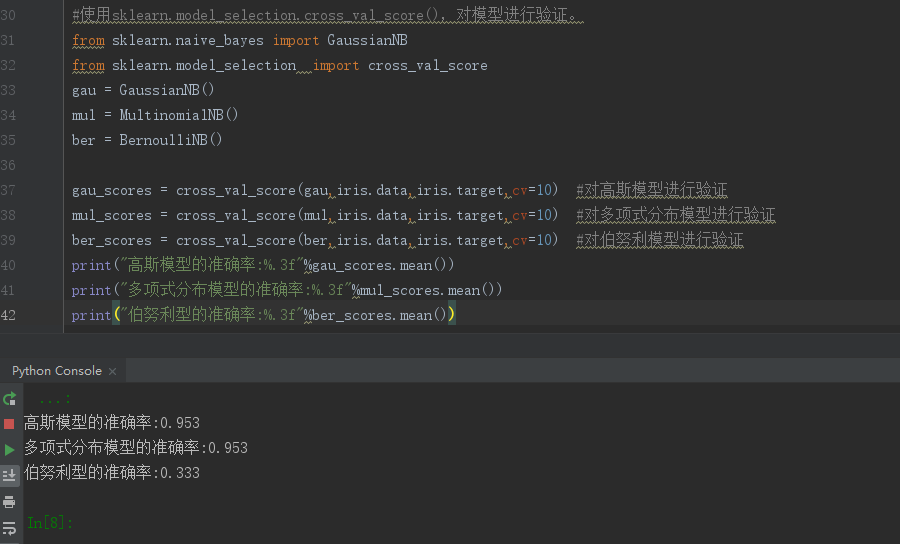This screenshot has width=900, height=544.
Task: Click the print statement with gau_scores.mean()
Action: [263, 265]
